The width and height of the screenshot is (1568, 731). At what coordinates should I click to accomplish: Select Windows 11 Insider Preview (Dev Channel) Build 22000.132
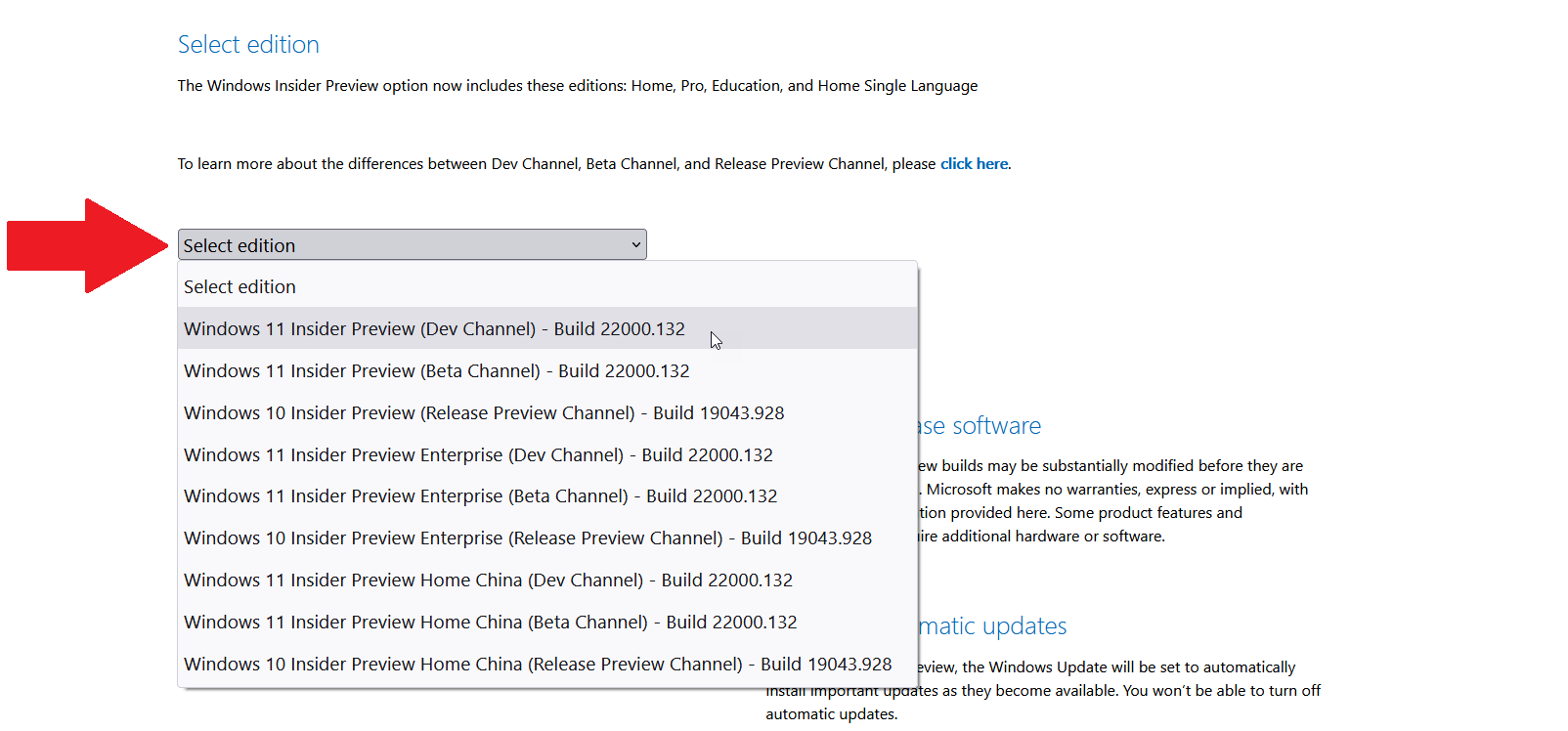coord(547,328)
